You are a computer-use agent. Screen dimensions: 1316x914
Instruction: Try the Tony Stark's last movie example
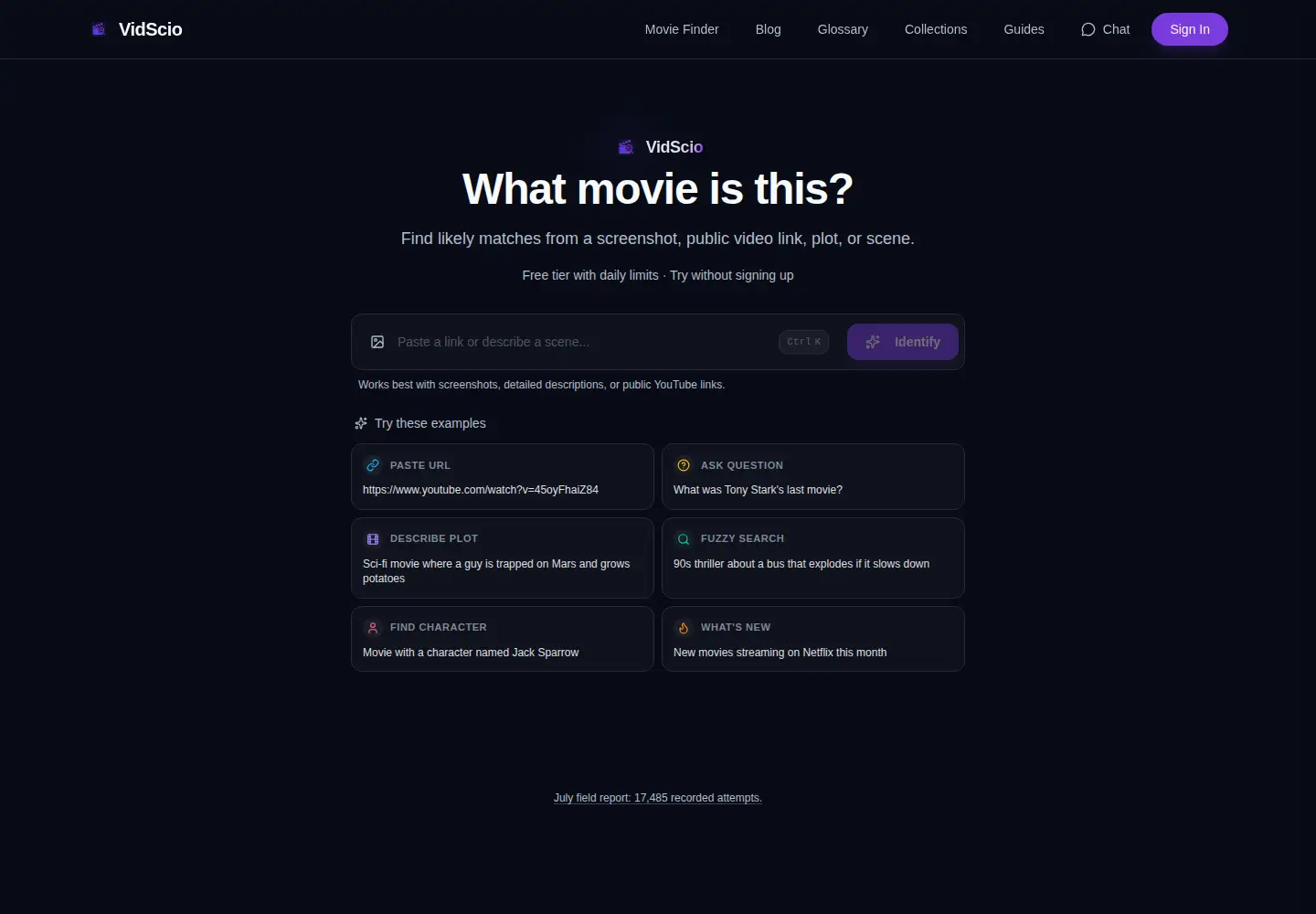813,477
